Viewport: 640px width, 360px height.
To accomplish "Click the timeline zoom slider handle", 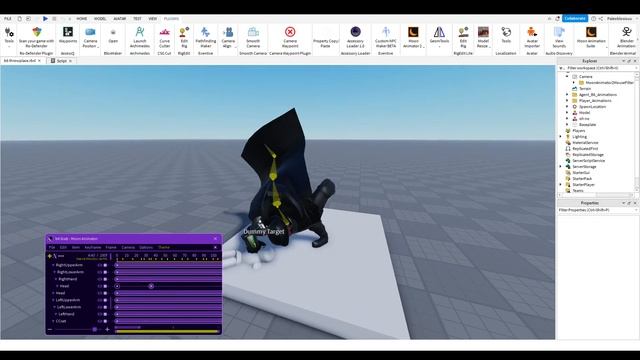I will click(95, 329).
